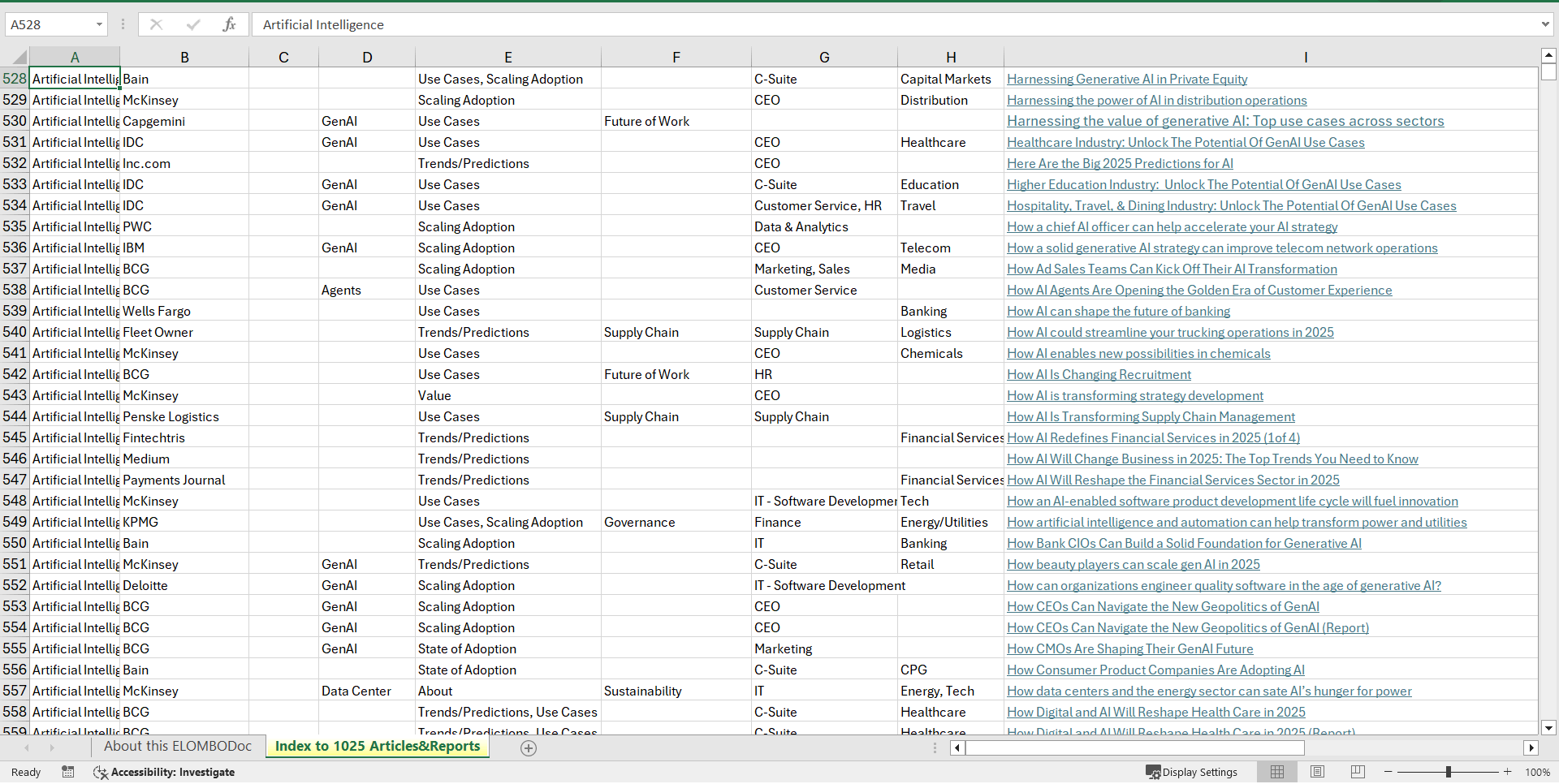The width and height of the screenshot is (1559, 784).
Task: Open Display Settings in status bar
Action: coord(1191,772)
